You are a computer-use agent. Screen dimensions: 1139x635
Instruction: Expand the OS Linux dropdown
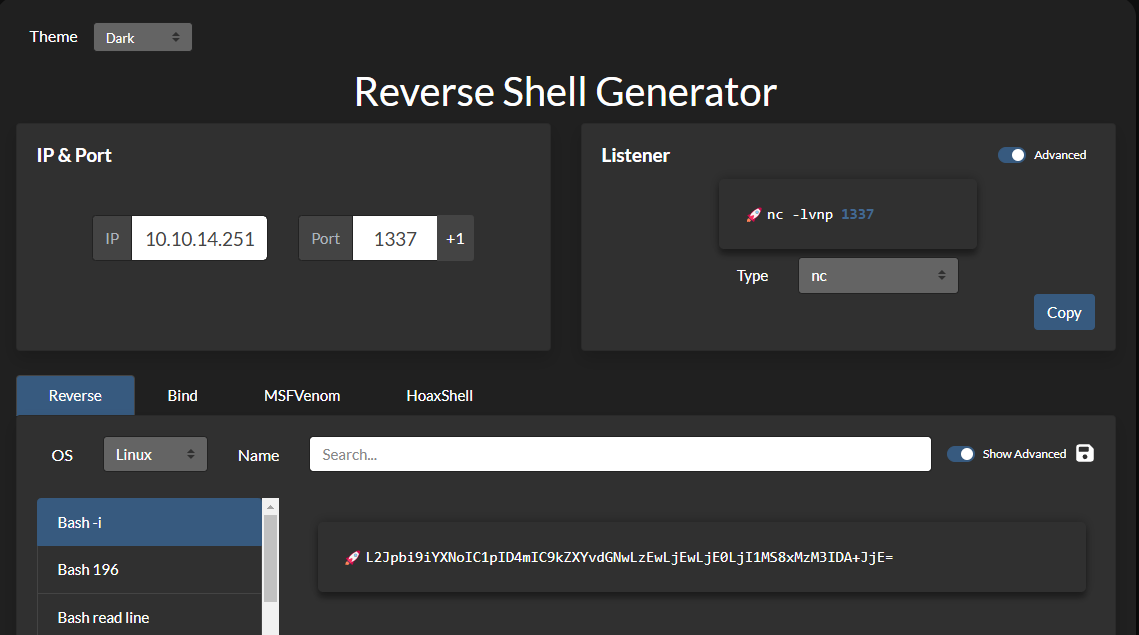pyautogui.click(x=155, y=454)
